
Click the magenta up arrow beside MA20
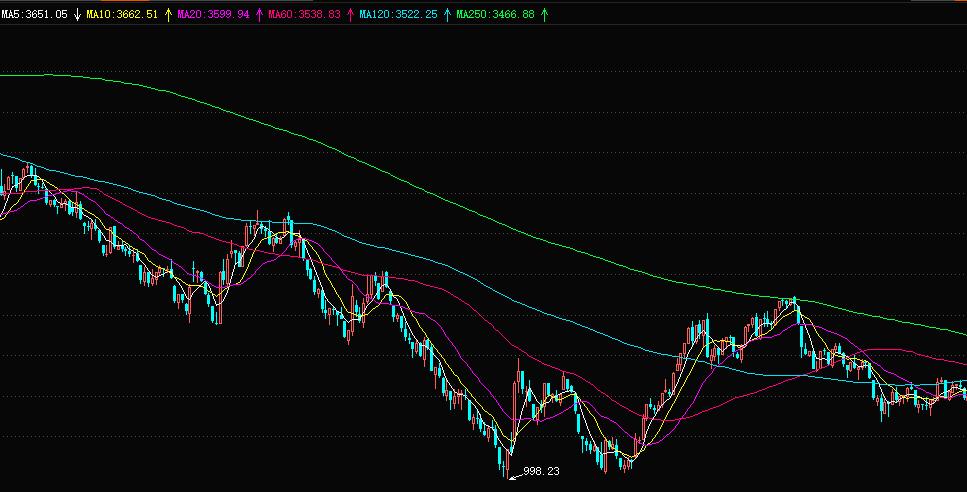[259, 14]
